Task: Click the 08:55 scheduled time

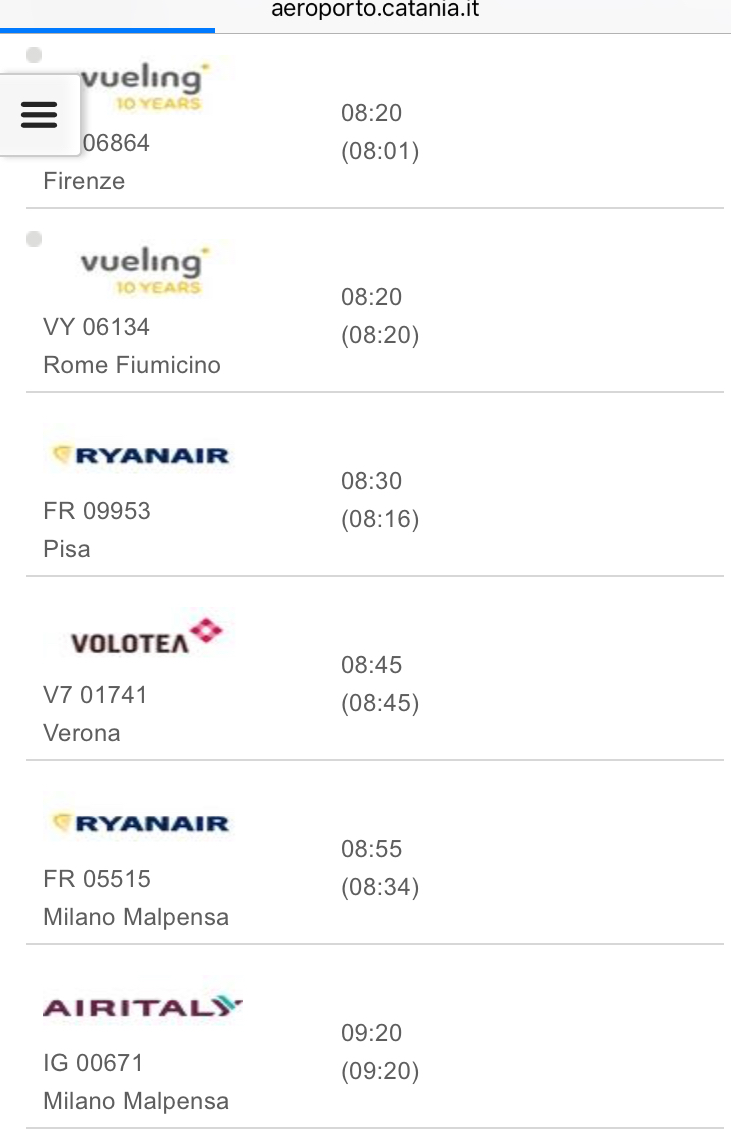Action: tap(371, 849)
